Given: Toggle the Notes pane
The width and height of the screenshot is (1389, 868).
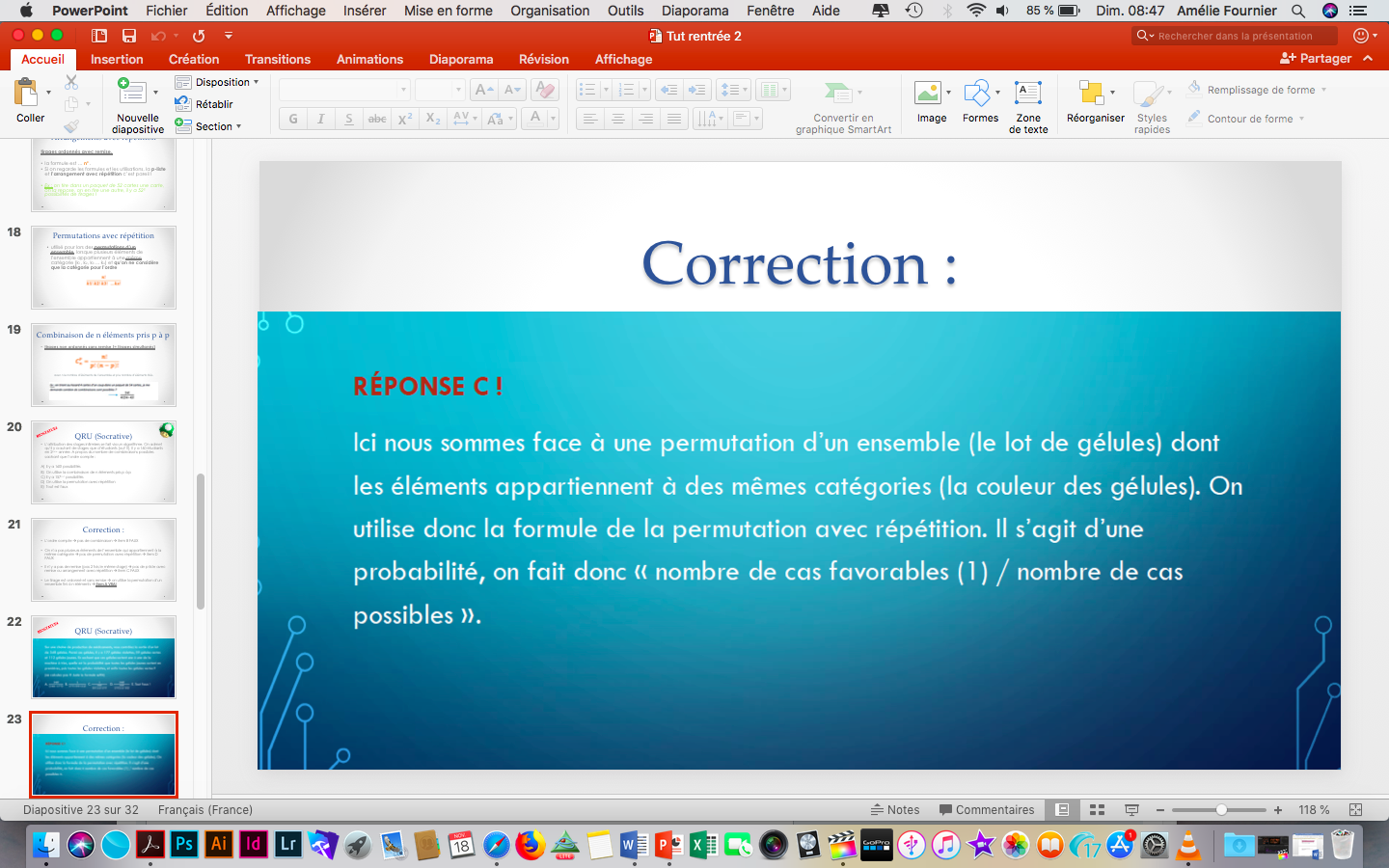Looking at the screenshot, I should click(895, 810).
